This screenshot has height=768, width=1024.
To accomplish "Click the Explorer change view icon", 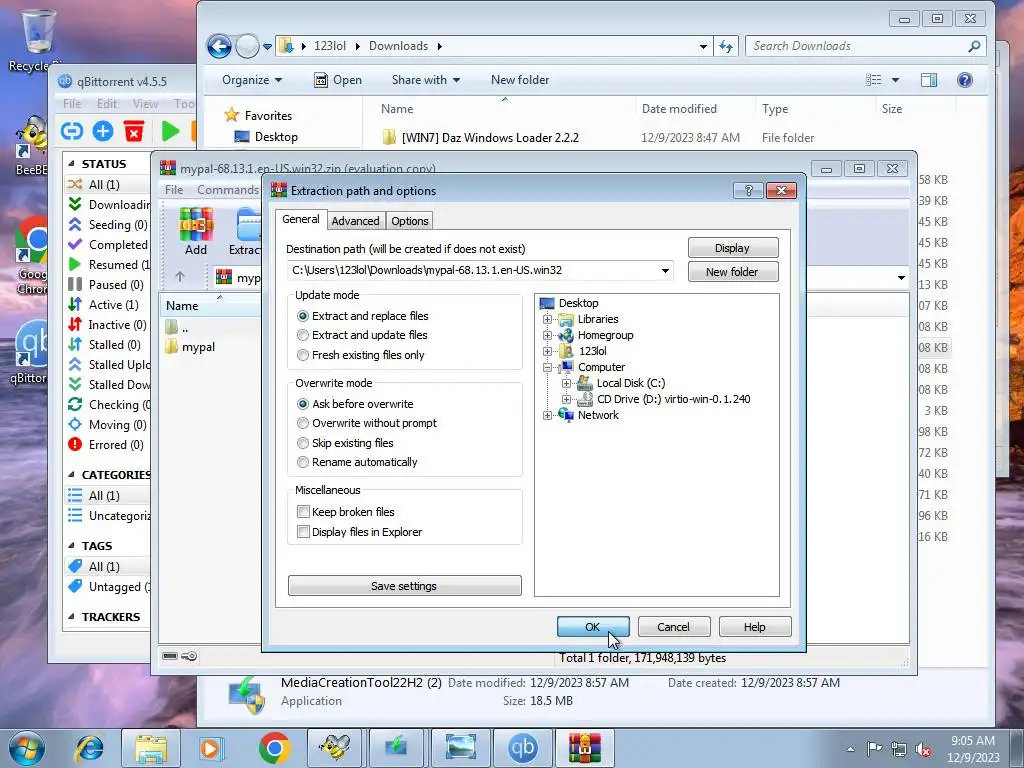I will click(x=874, y=80).
